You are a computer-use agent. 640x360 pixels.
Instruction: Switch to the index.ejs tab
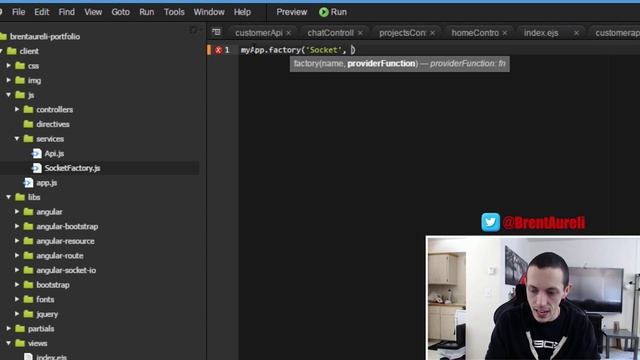[541, 33]
